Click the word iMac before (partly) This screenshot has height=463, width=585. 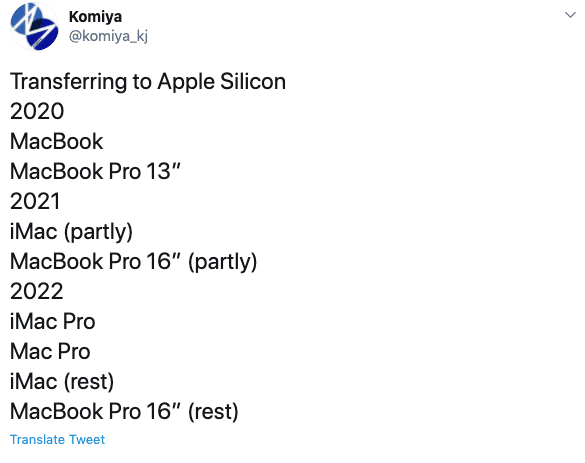pyautogui.click(x=34, y=231)
